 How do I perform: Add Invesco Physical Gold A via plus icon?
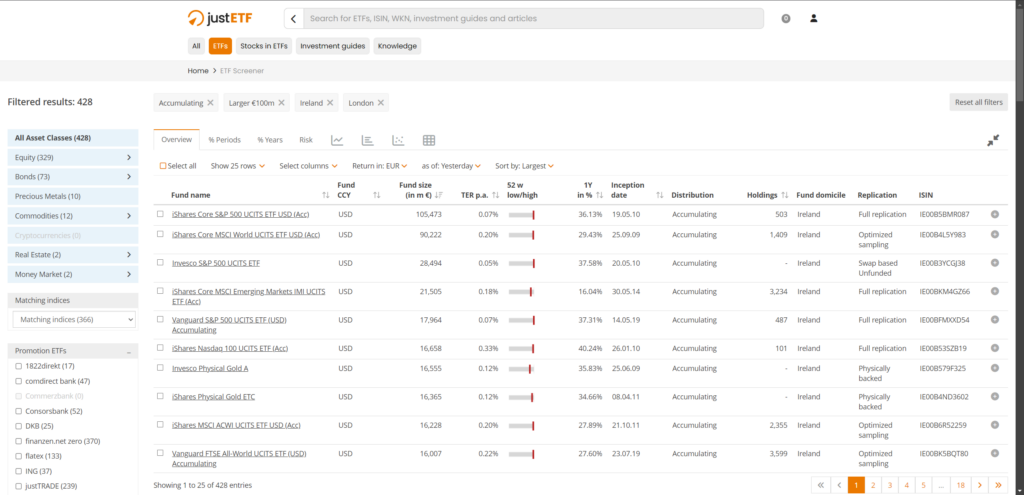pyautogui.click(x=995, y=368)
